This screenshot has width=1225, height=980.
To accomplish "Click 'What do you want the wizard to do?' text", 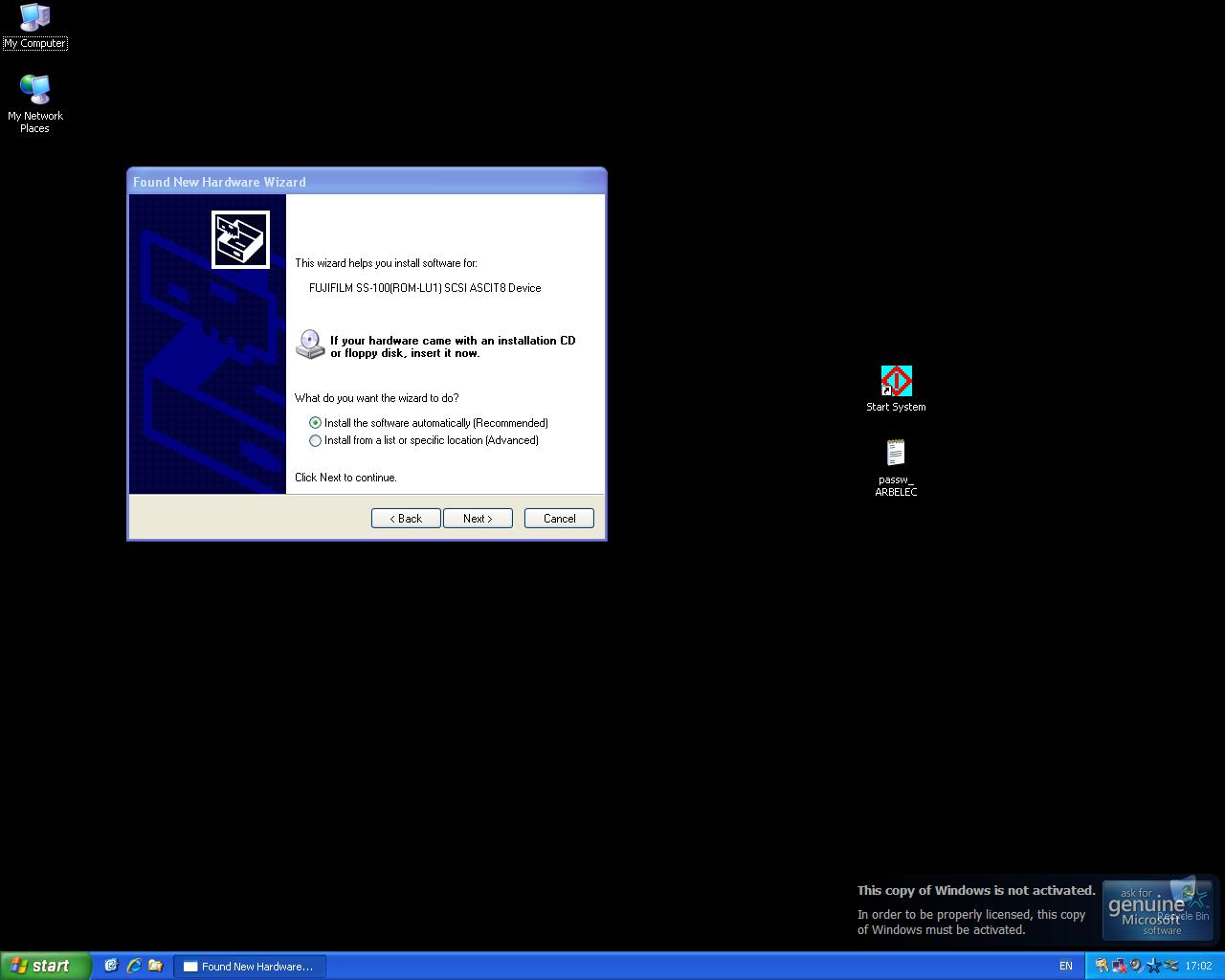I will pos(376,398).
